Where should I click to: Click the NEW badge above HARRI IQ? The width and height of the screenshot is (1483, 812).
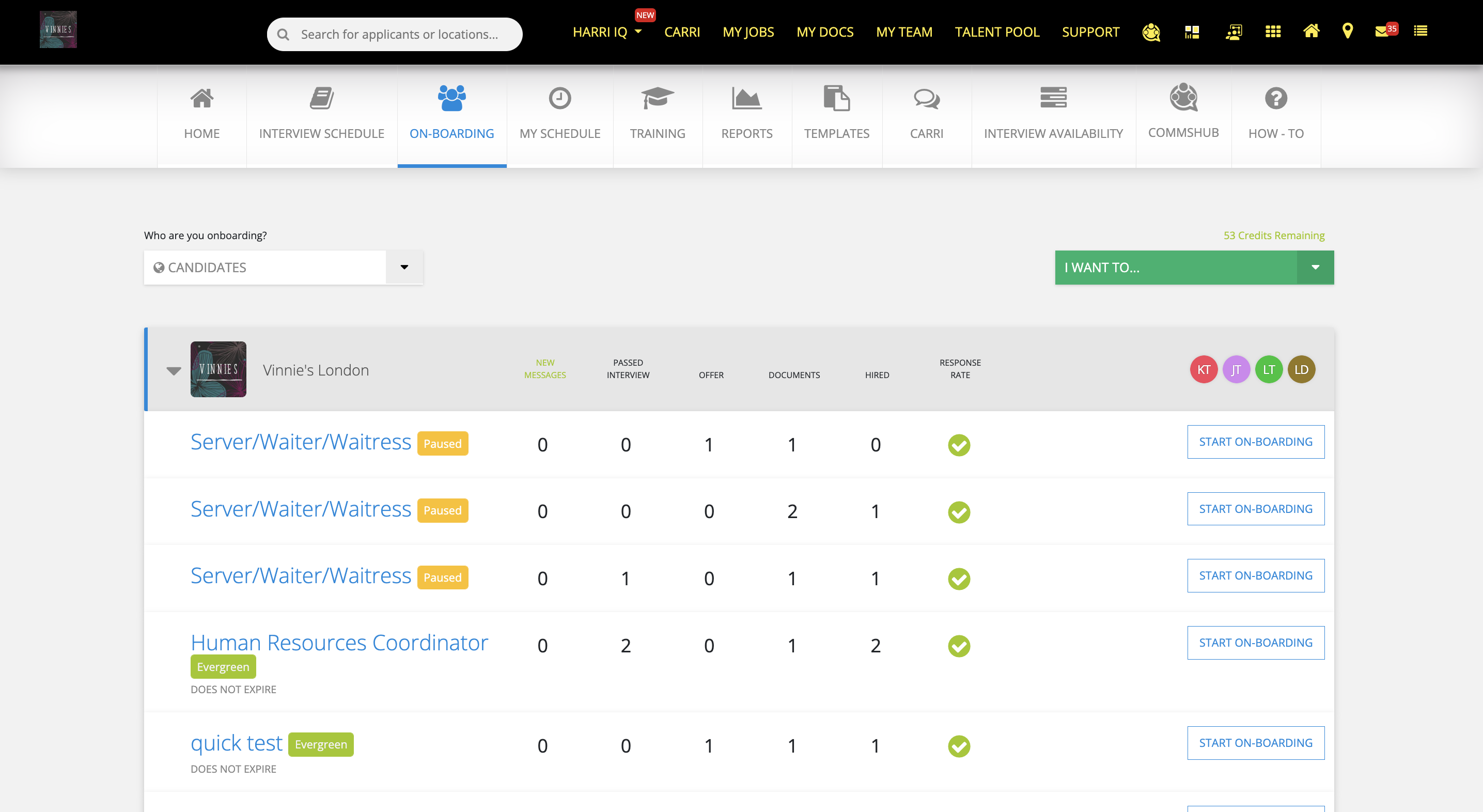[645, 15]
